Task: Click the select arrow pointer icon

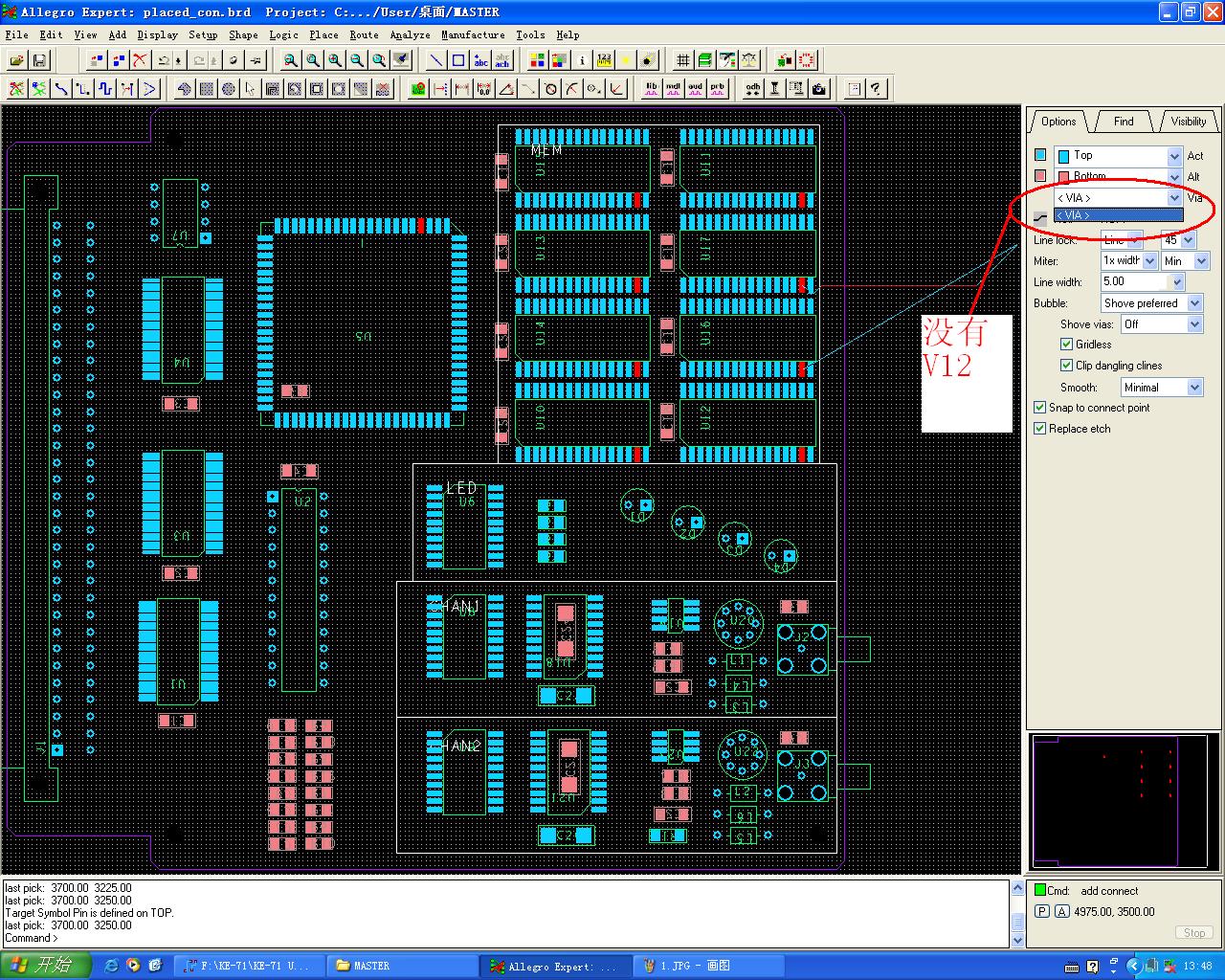Action: (x=250, y=89)
